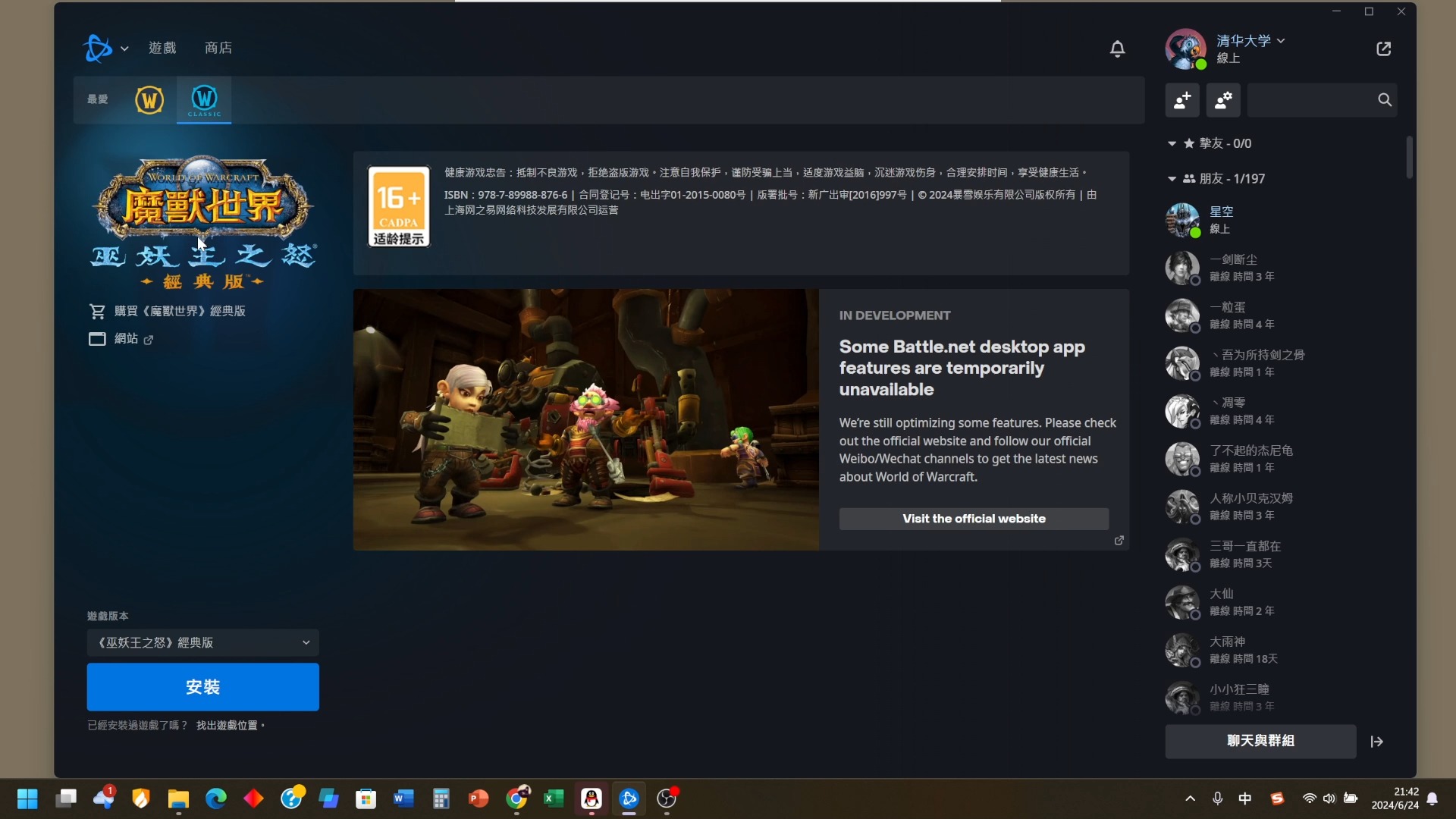
Task: Click the Windows Start button
Action: click(x=27, y=799)
